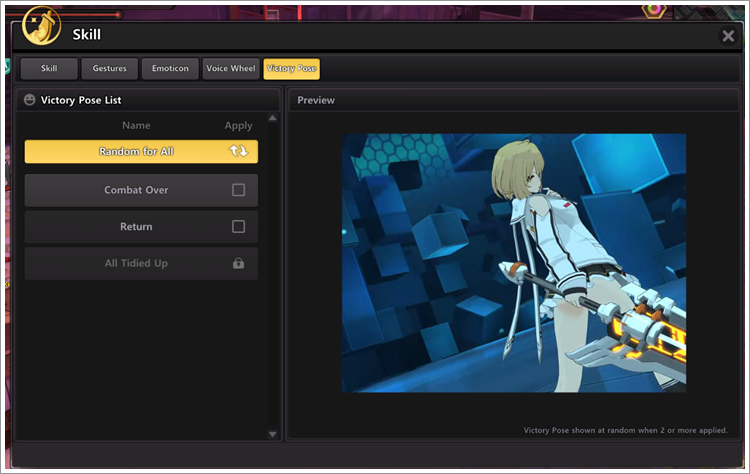750x474 pixels.
Task: Tick the Return apply checkbox
Action: [238, 226]
